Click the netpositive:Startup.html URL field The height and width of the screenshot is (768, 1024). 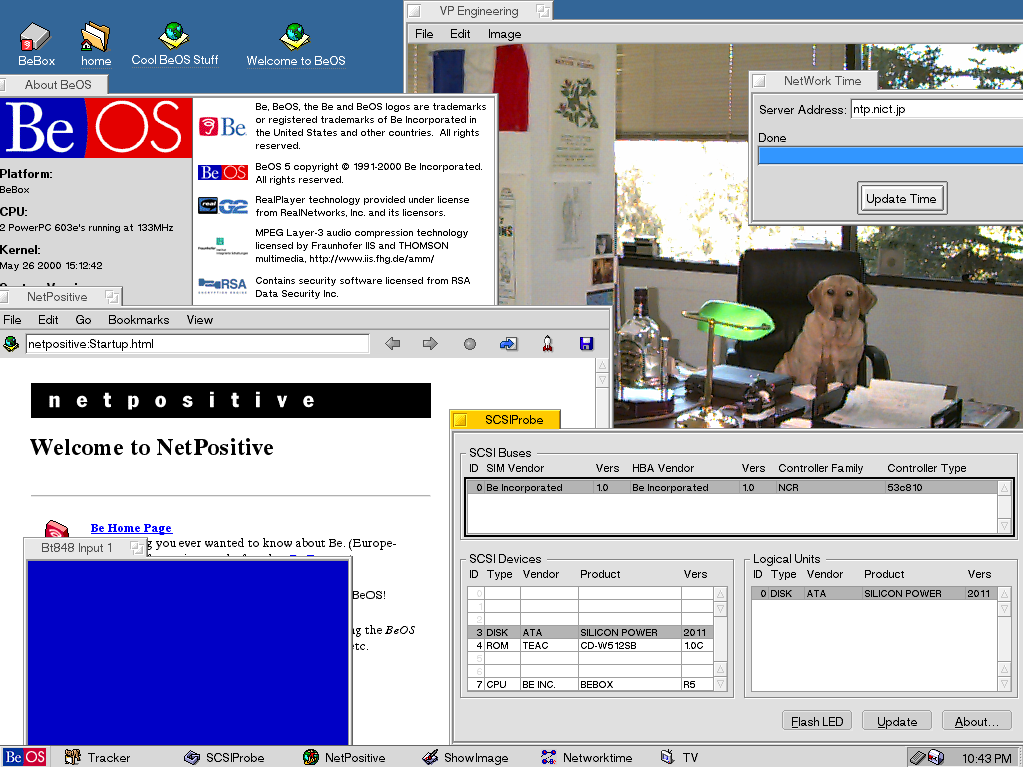pyautogui.click(x=197, y=344)
